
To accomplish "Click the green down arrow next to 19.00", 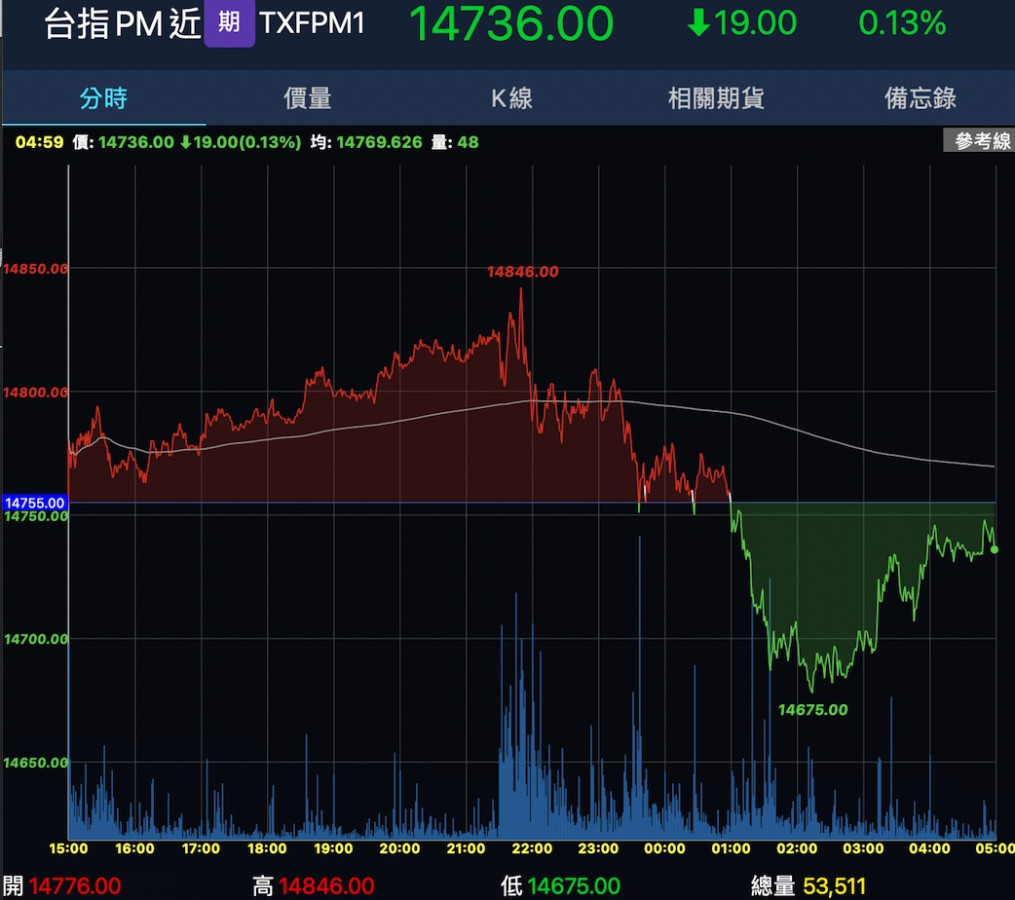I will [699, 23].
